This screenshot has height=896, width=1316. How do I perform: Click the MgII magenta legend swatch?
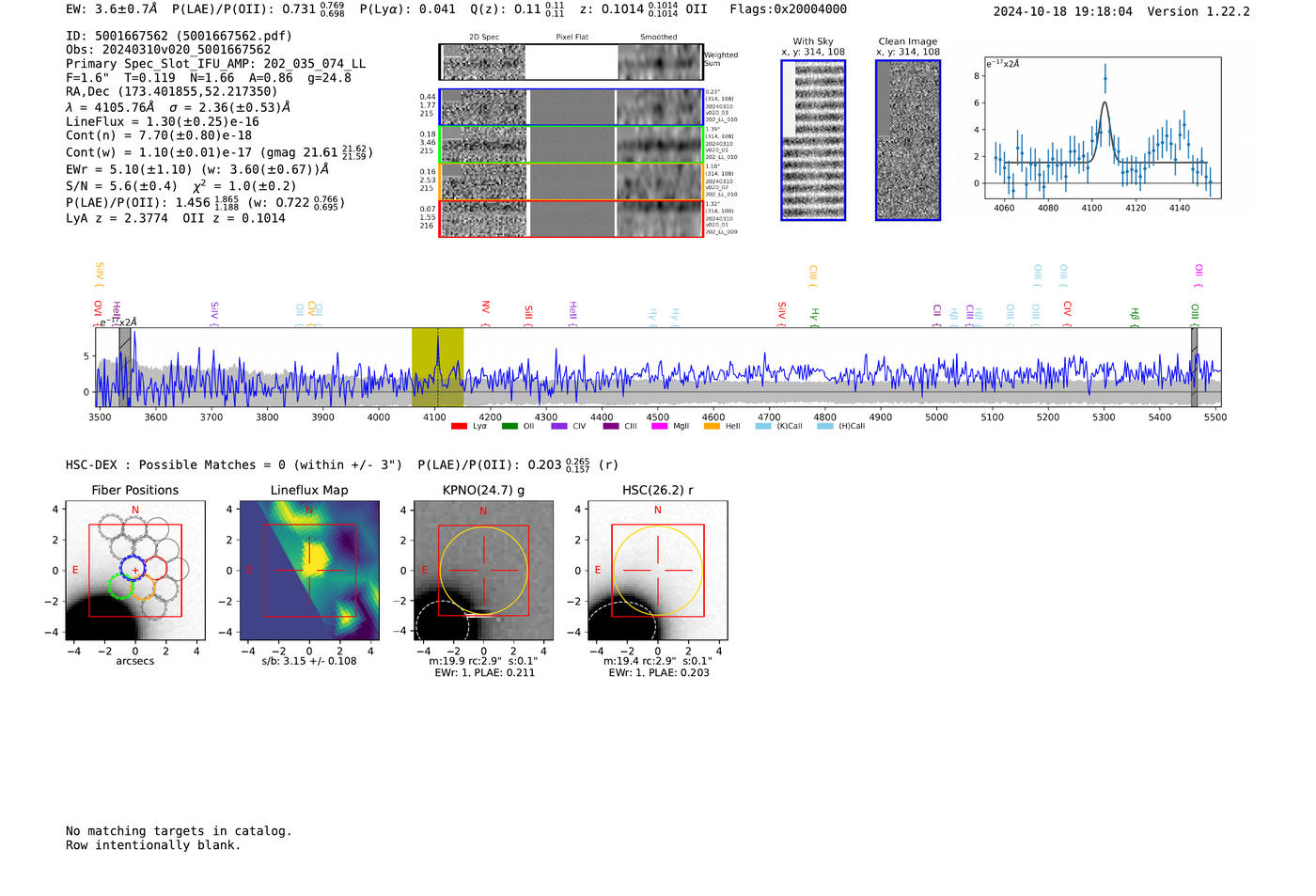[x=659, y=426]
